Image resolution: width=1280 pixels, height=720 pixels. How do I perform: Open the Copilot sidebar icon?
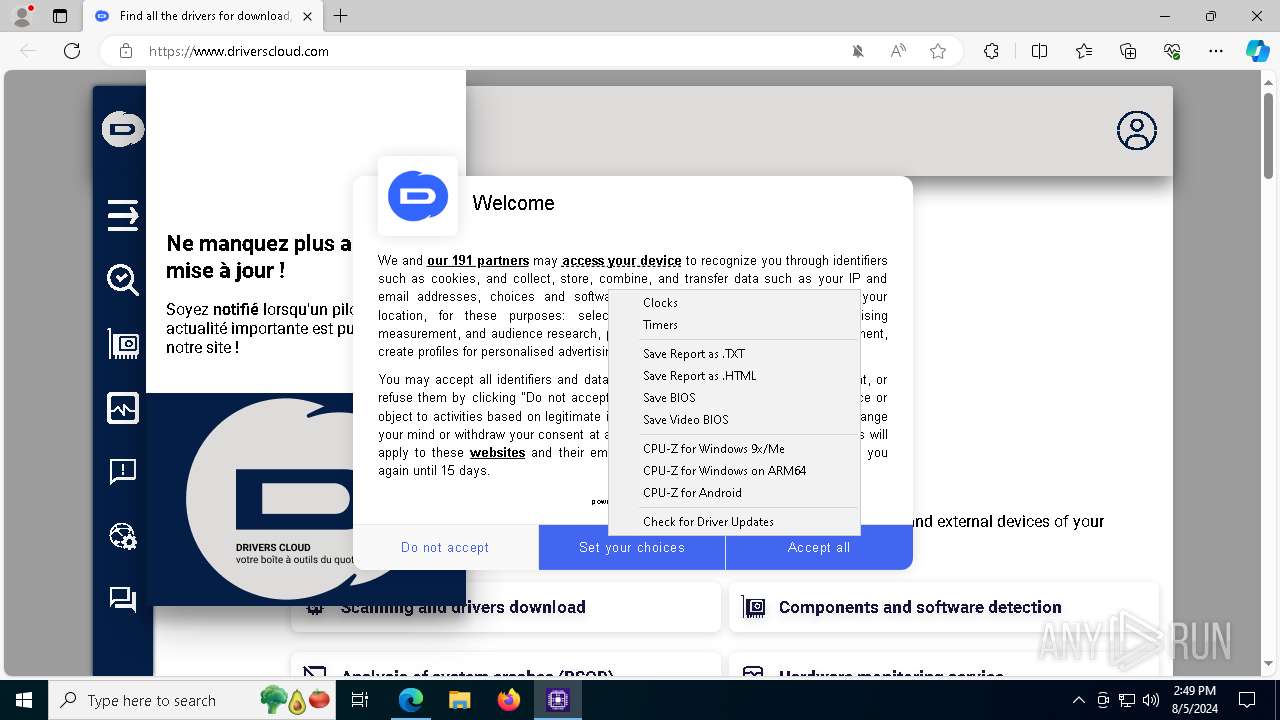(x=1257, y=51)
